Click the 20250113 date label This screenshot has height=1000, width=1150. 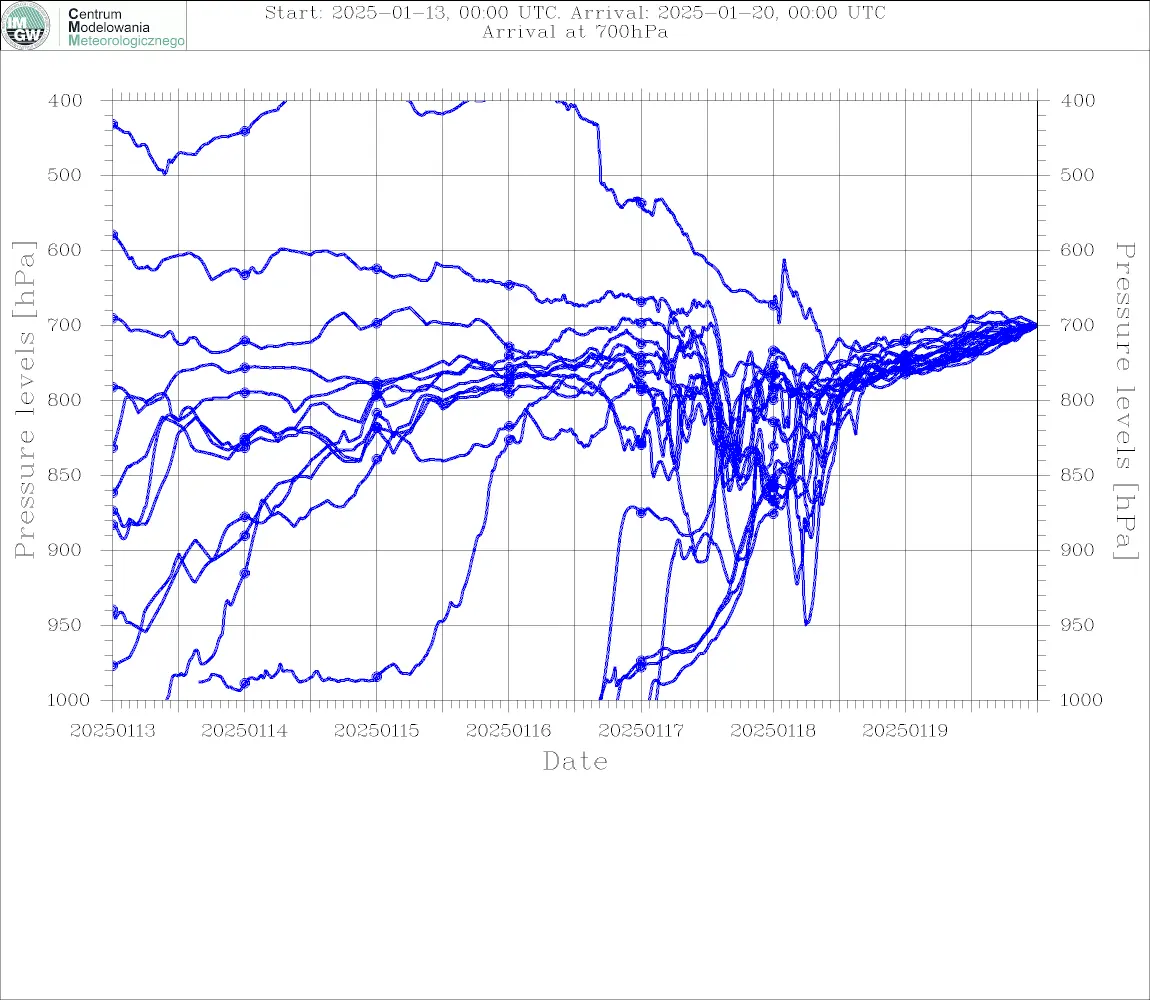tap(113, 731)
